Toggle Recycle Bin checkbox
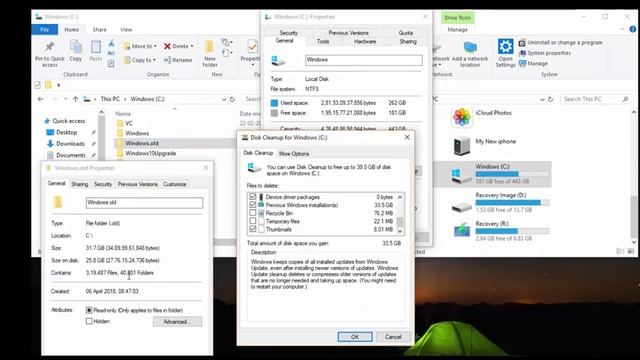 pos(253,213)
